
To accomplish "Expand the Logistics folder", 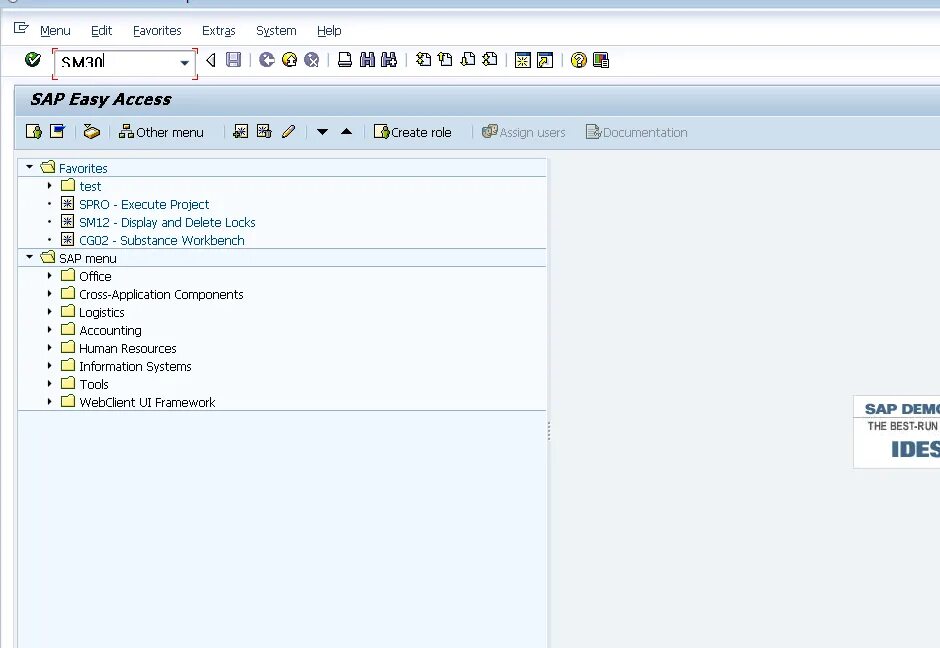I will click(x=49, y=312).
